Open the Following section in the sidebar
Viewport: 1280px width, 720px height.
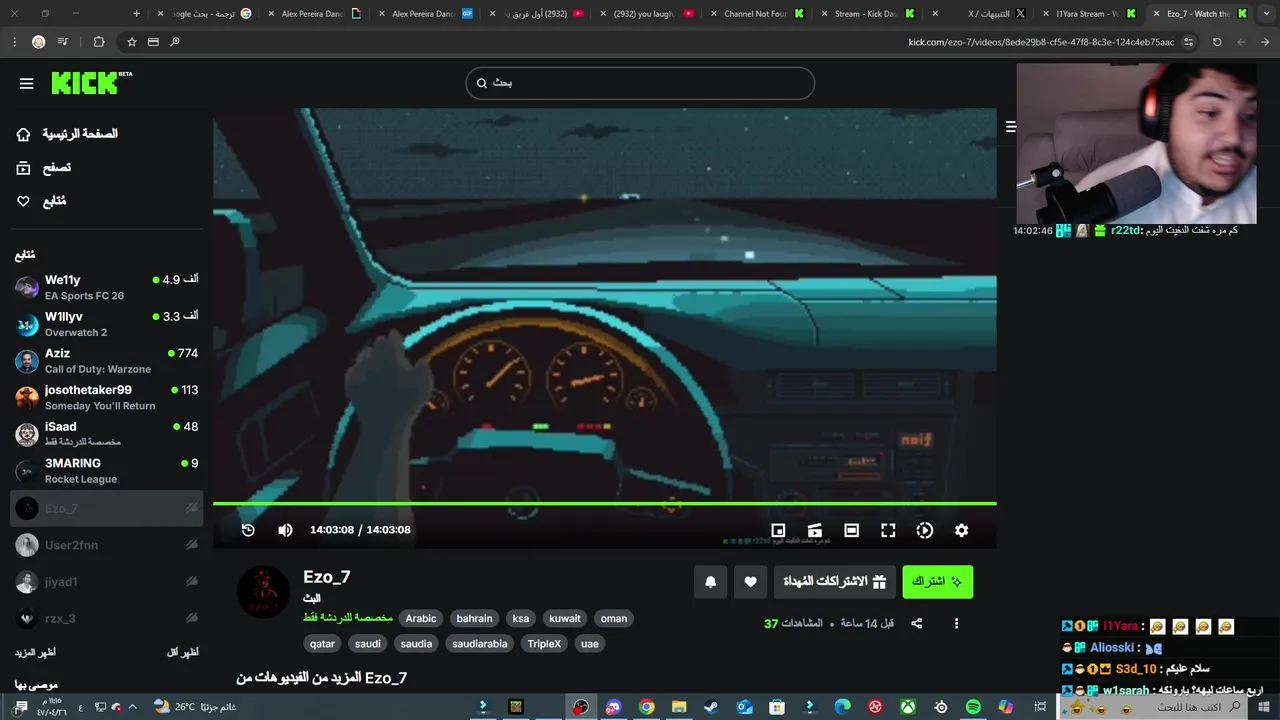[x=42, y=201]
